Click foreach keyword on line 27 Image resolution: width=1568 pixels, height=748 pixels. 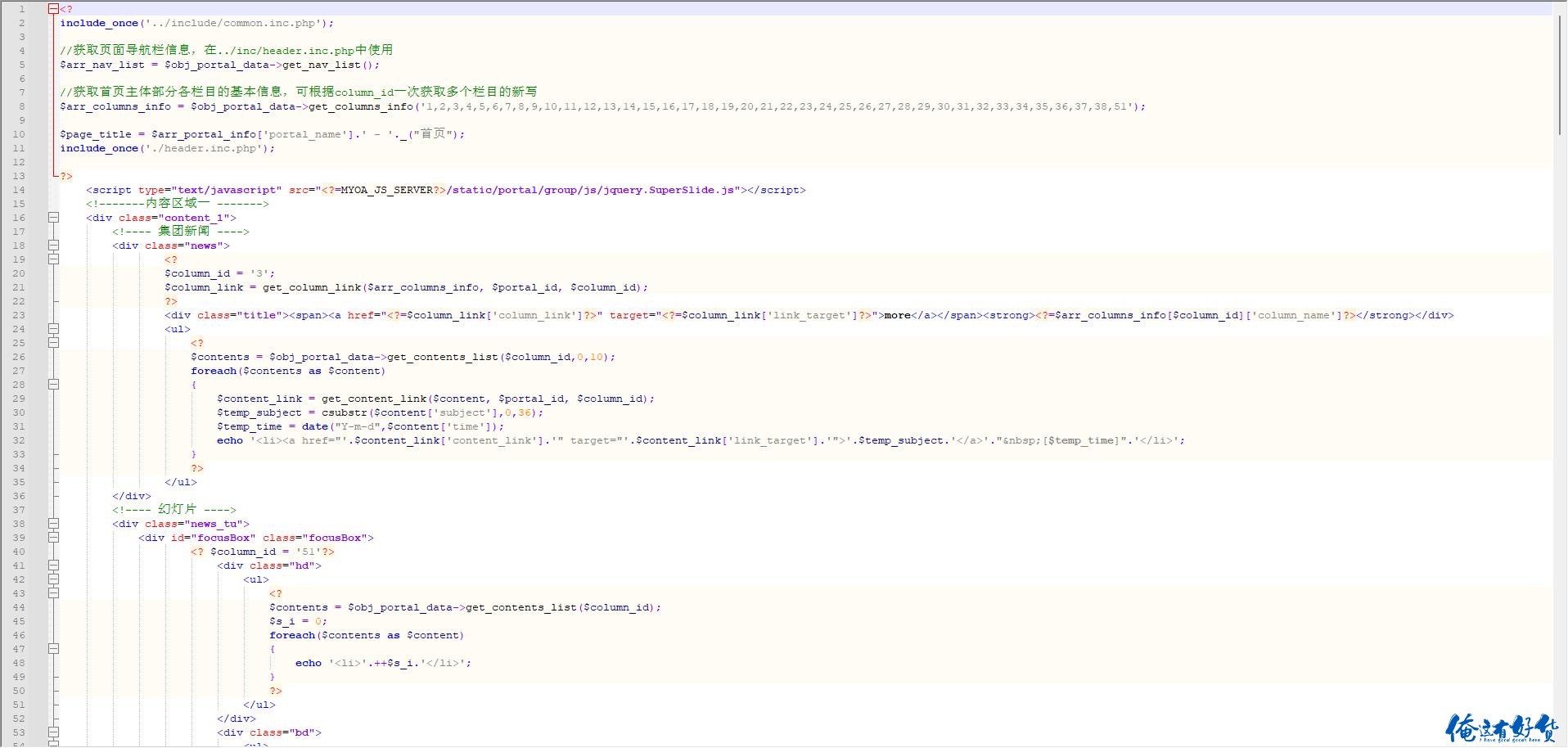click(214, 371)
